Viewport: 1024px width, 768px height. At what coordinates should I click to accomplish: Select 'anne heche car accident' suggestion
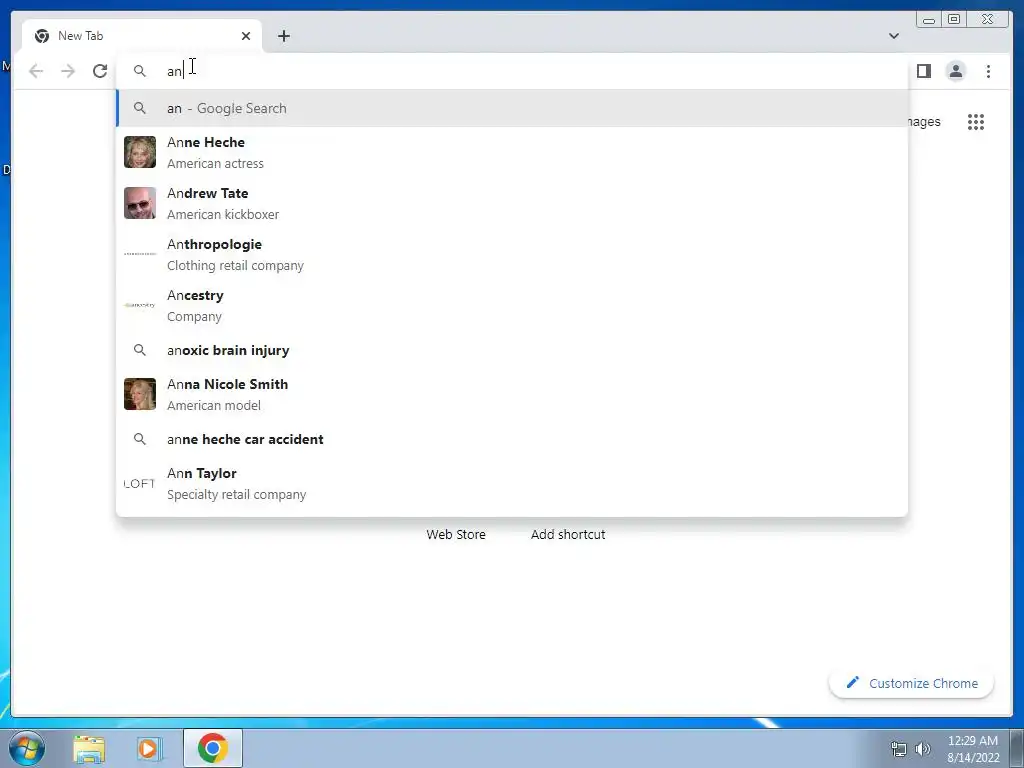click(512, 439)
